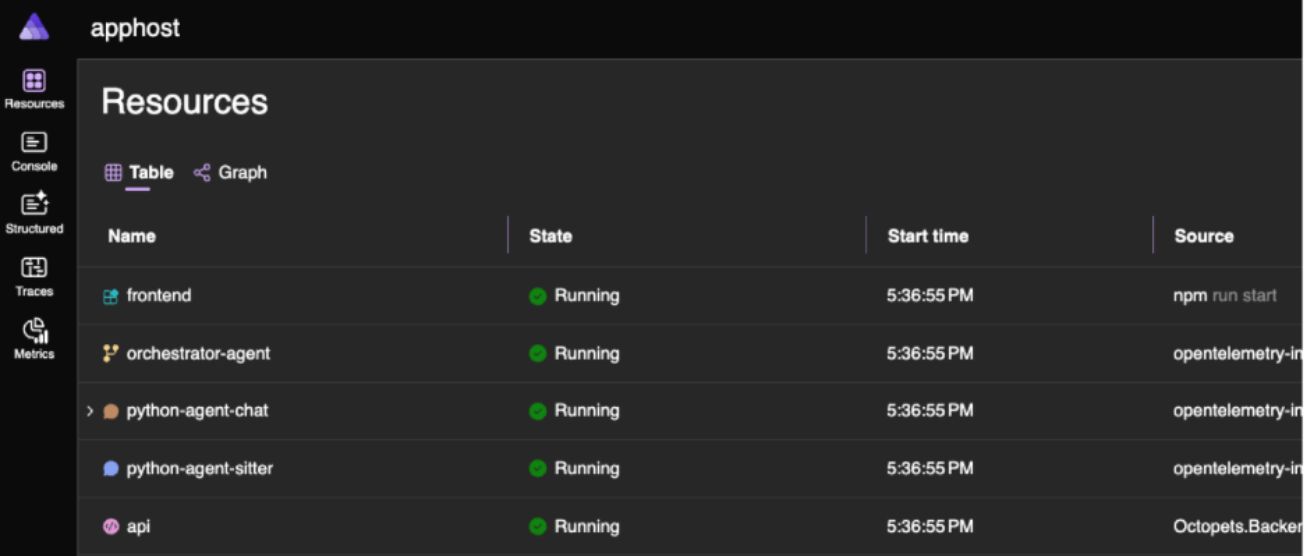Screen dimensions: 1306x556
Task: Click the Source column header
Action: (x=1203, y=236)
